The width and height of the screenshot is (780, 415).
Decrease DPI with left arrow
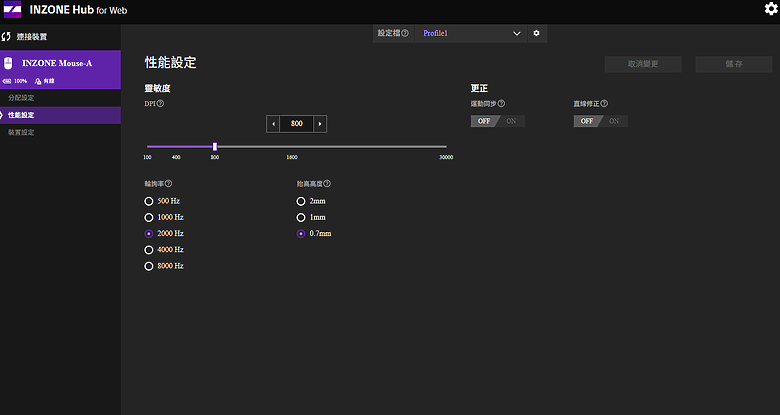click(x=273, y=124)
